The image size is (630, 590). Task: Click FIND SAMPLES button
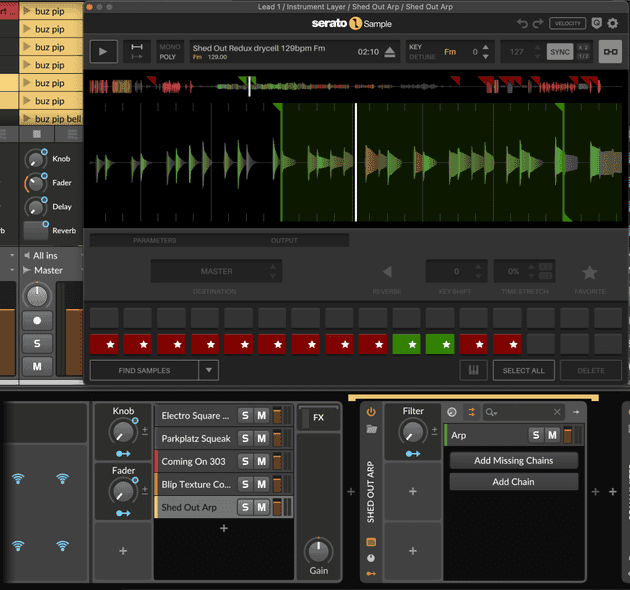coord(144,371)
